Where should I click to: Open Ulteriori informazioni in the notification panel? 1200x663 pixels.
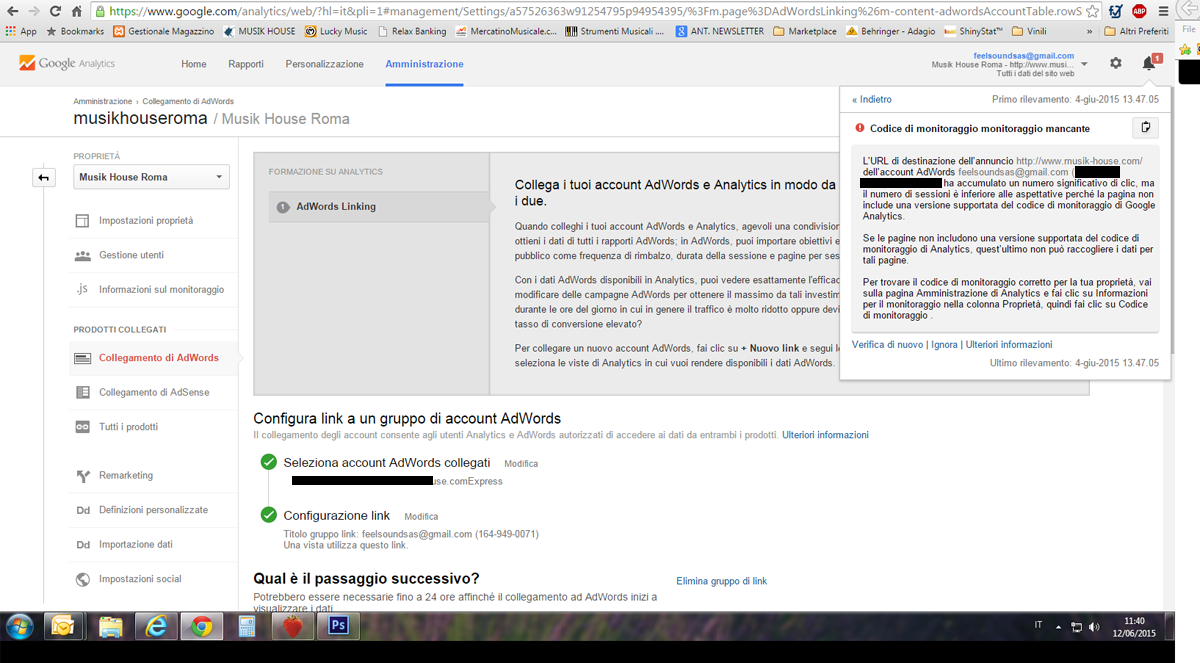1009,345
